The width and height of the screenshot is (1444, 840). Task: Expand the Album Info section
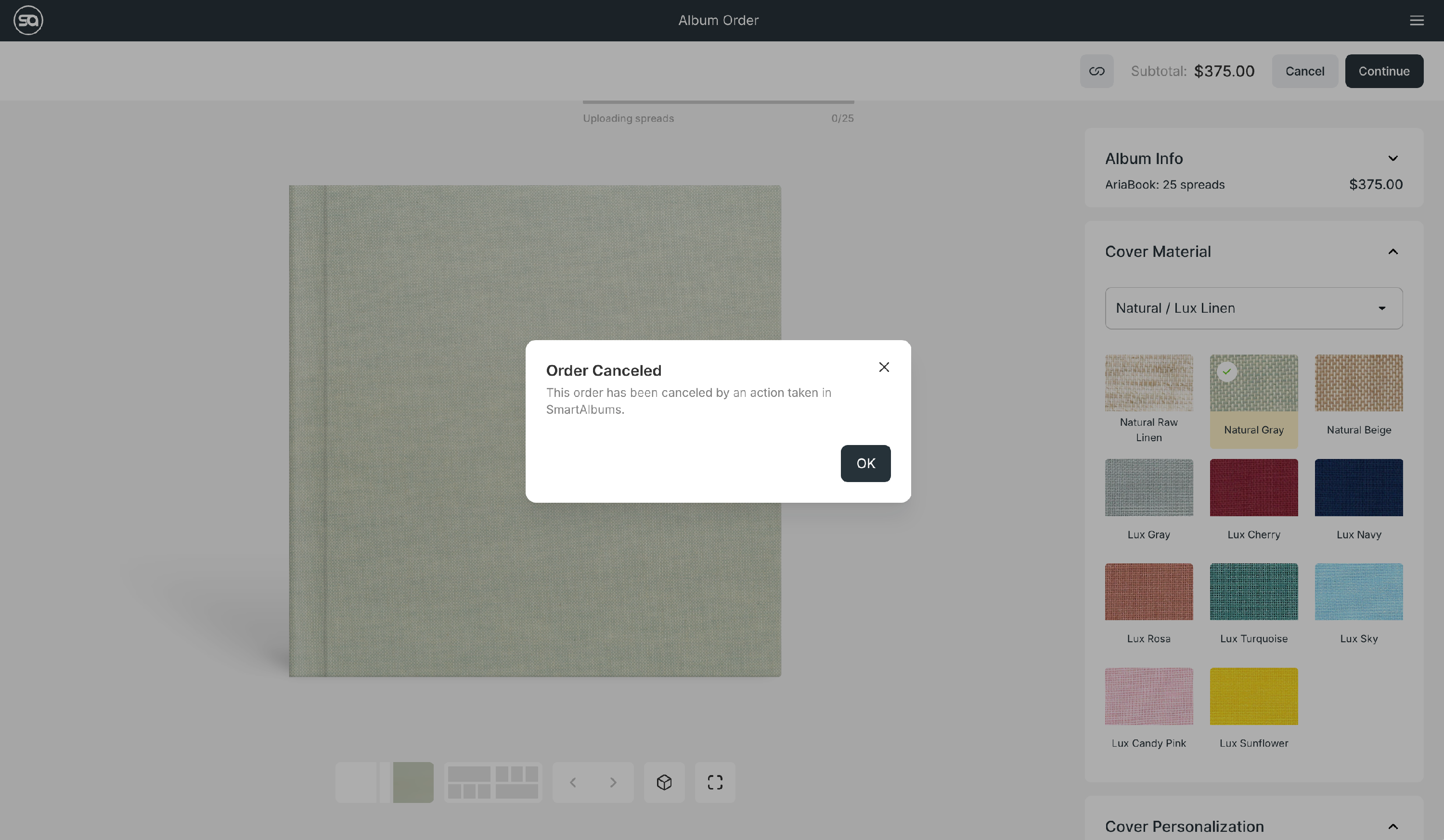click(x=1392, y=159)
